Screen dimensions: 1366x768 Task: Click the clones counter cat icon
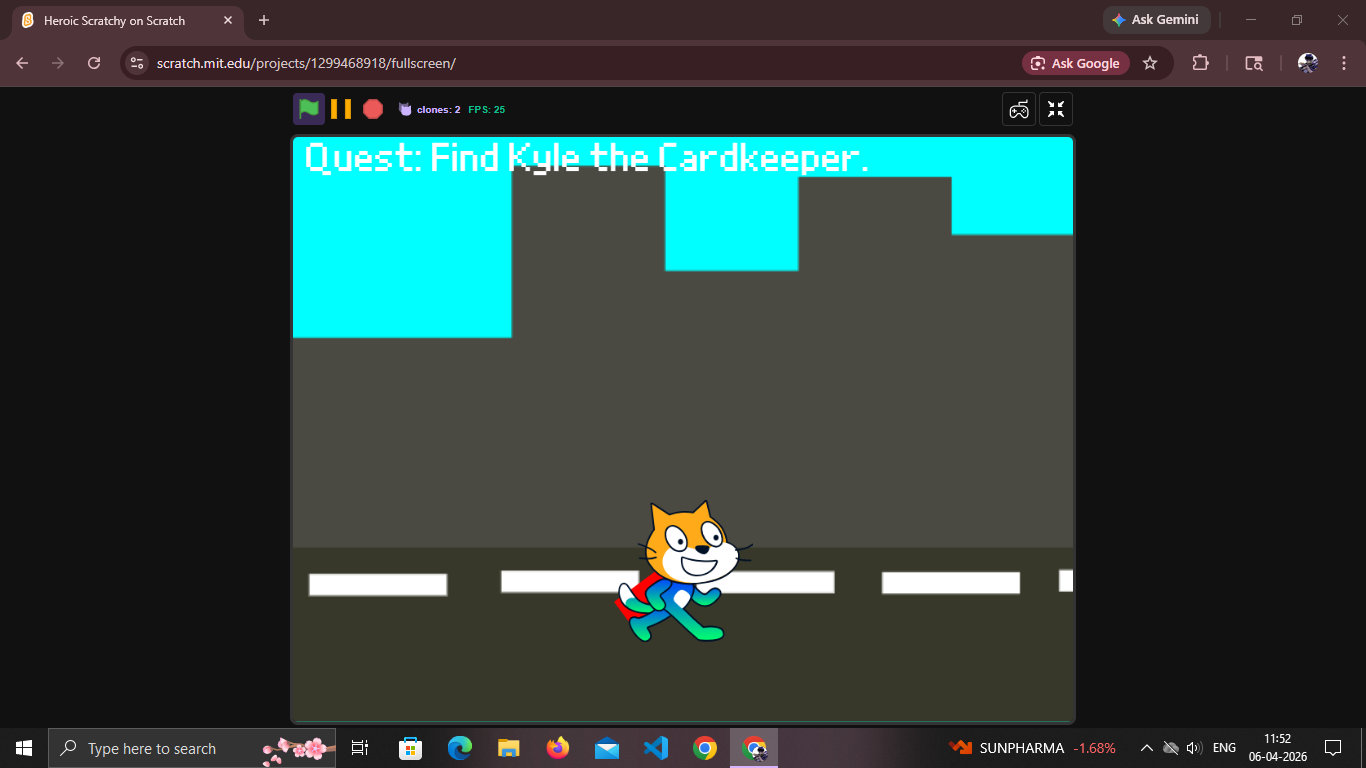(x=405, y=109)
